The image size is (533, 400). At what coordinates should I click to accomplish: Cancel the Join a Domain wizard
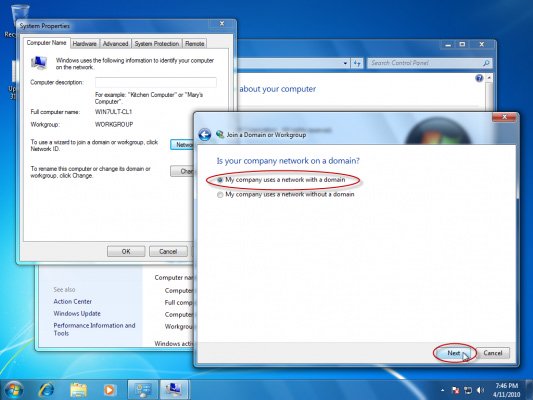[493, 353]
